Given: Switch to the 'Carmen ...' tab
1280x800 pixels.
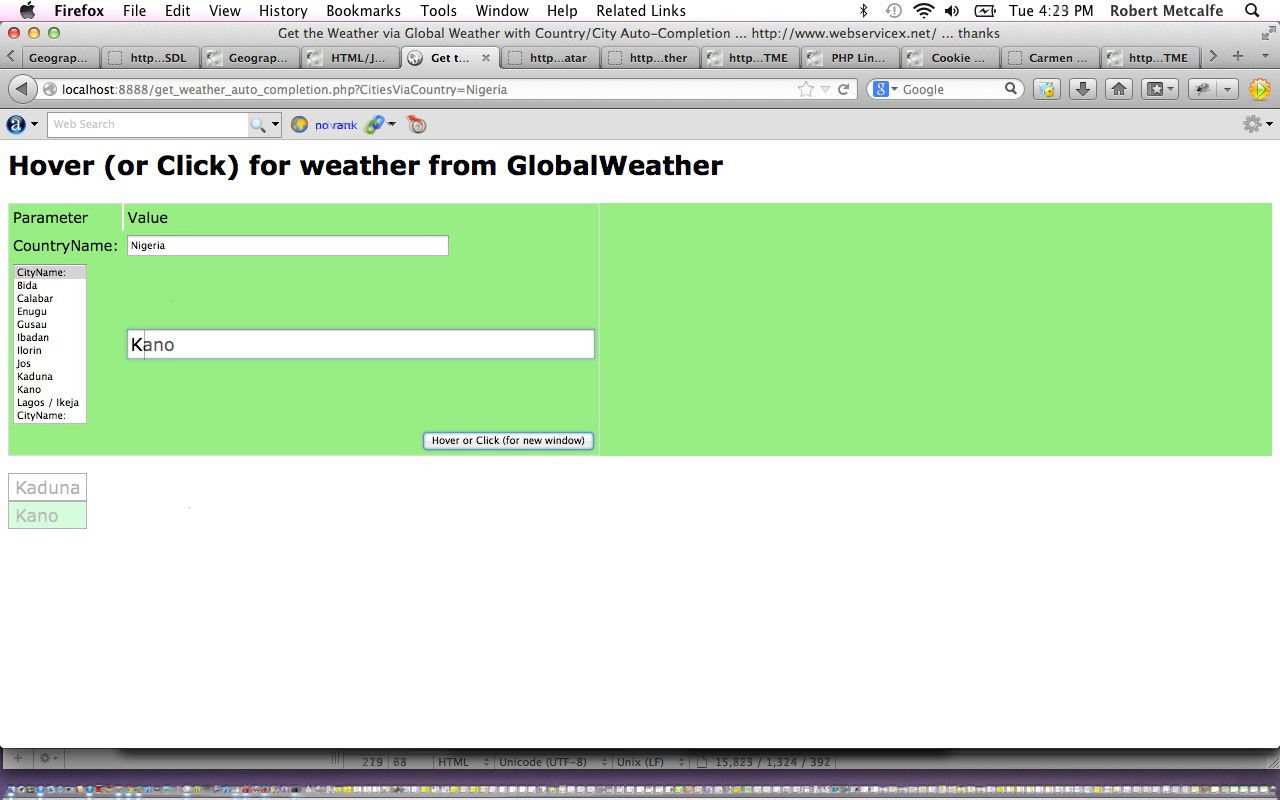Looking at the screenshot, I should pyautogui.click(x=1049, y=57).
